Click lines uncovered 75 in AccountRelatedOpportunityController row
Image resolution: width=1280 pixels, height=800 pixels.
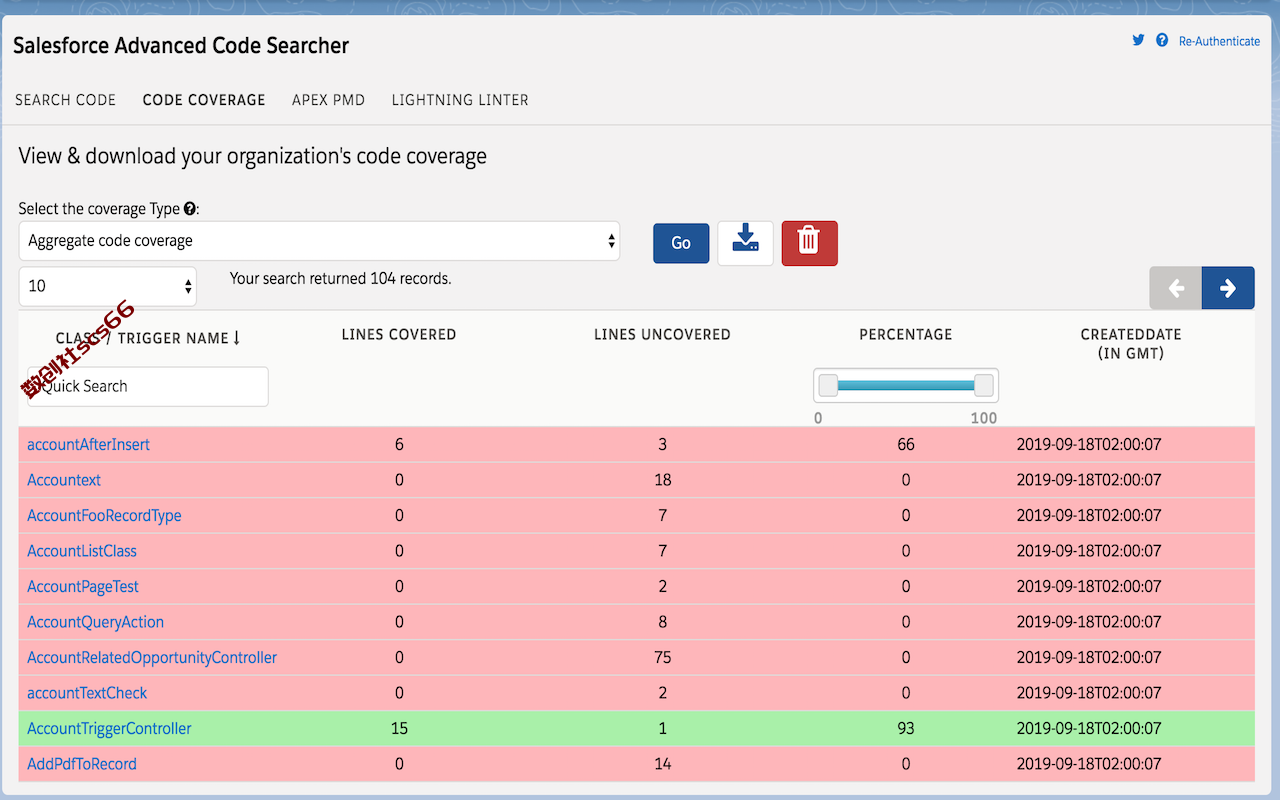pos(662,658)
